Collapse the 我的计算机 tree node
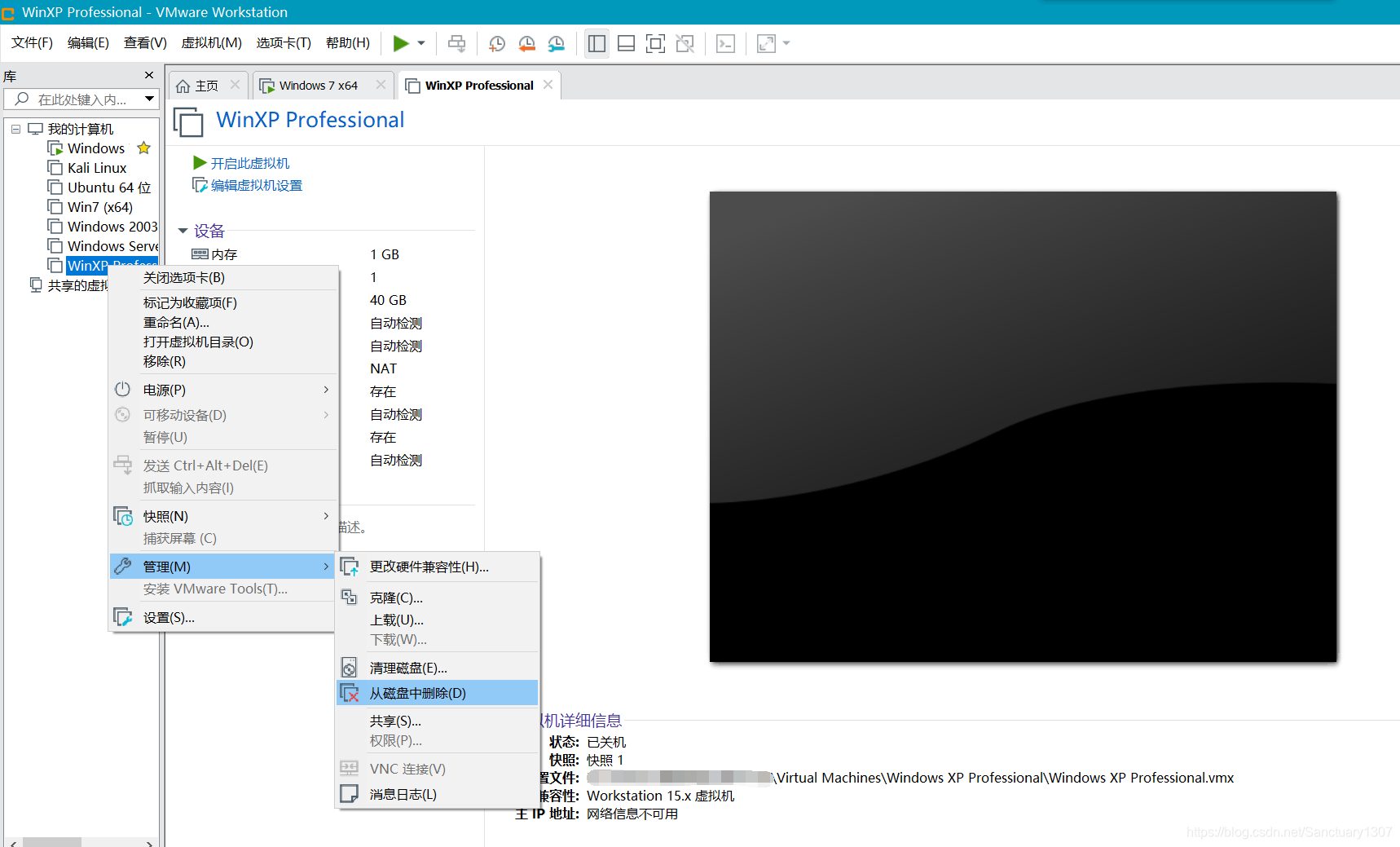1400x847 pixels. click(15, 129)
